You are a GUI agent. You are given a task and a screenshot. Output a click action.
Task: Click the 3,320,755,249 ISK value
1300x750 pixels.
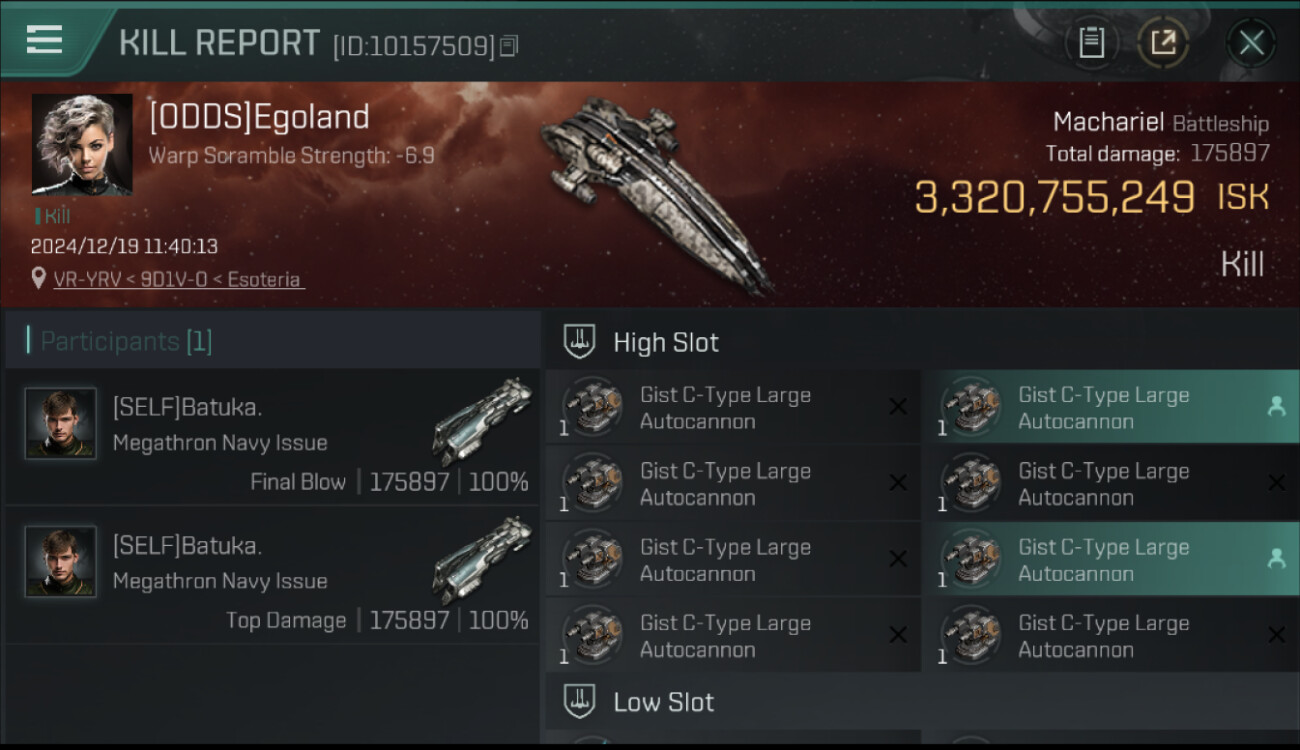pos(1054,197)
